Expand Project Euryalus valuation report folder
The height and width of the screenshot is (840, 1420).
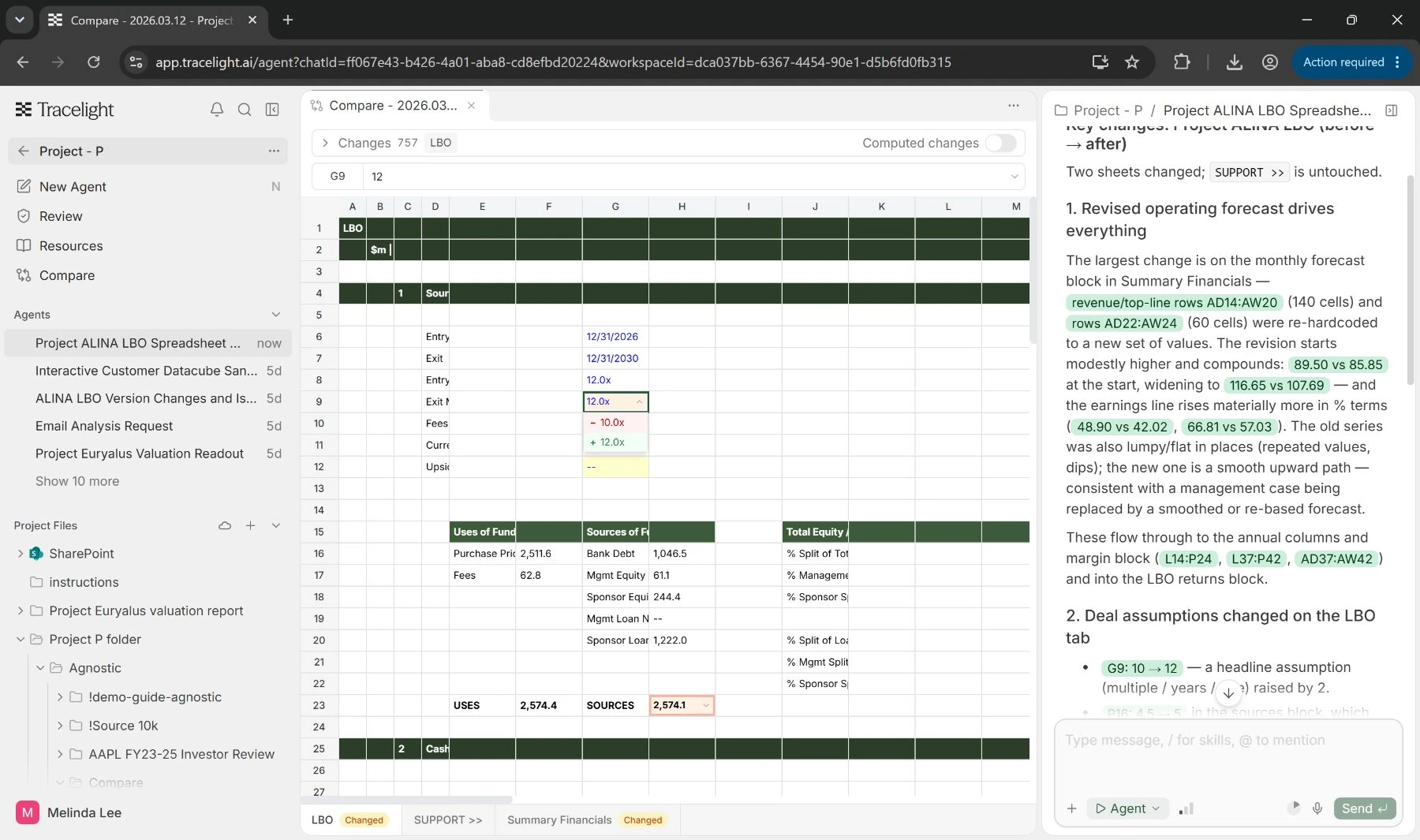21,610
